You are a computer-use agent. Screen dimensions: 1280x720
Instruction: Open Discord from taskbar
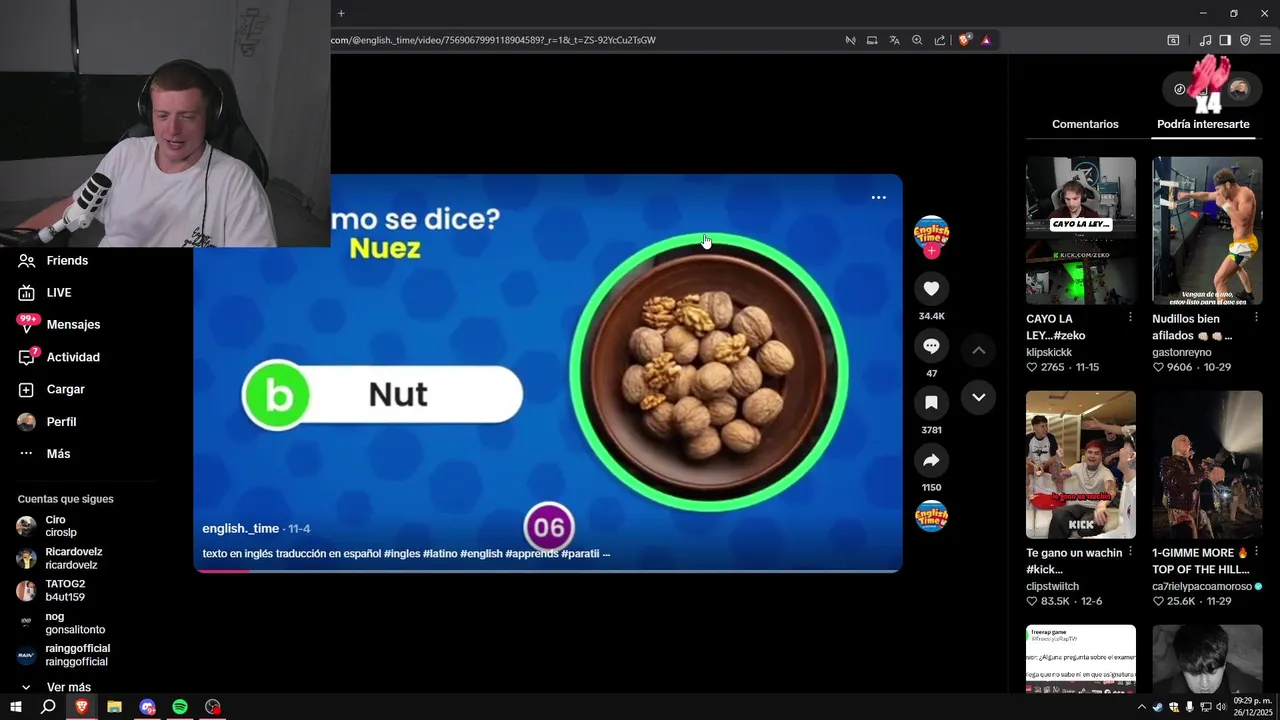tap(147, 707)
